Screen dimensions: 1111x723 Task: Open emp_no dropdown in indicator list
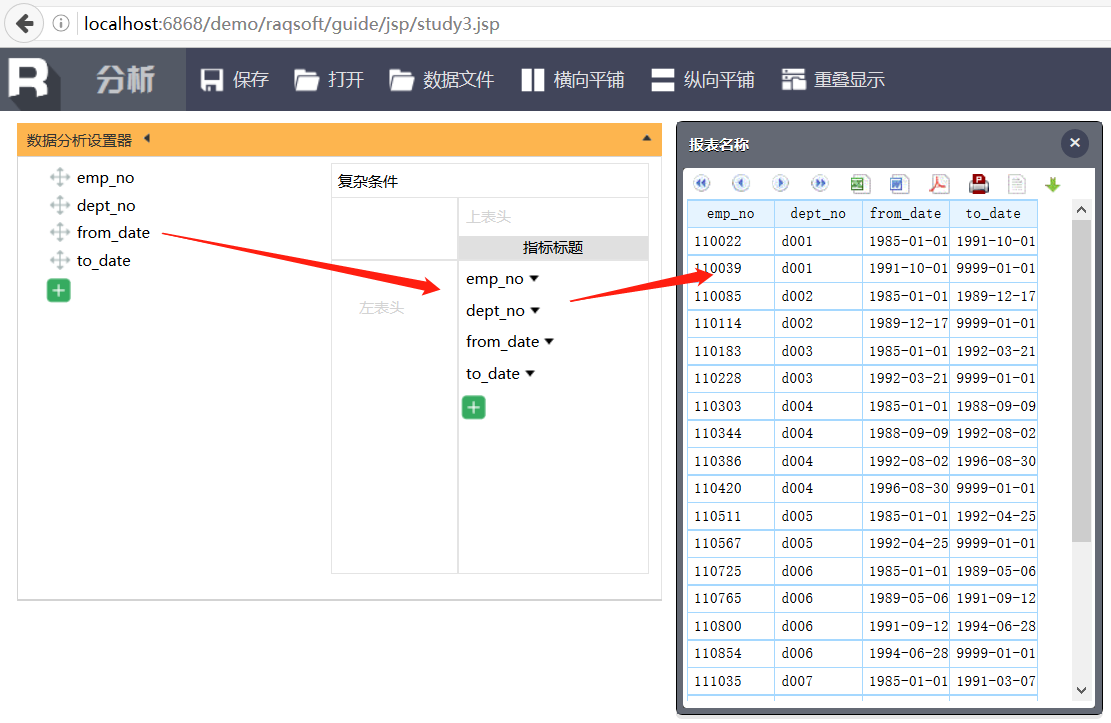point(534,279)
